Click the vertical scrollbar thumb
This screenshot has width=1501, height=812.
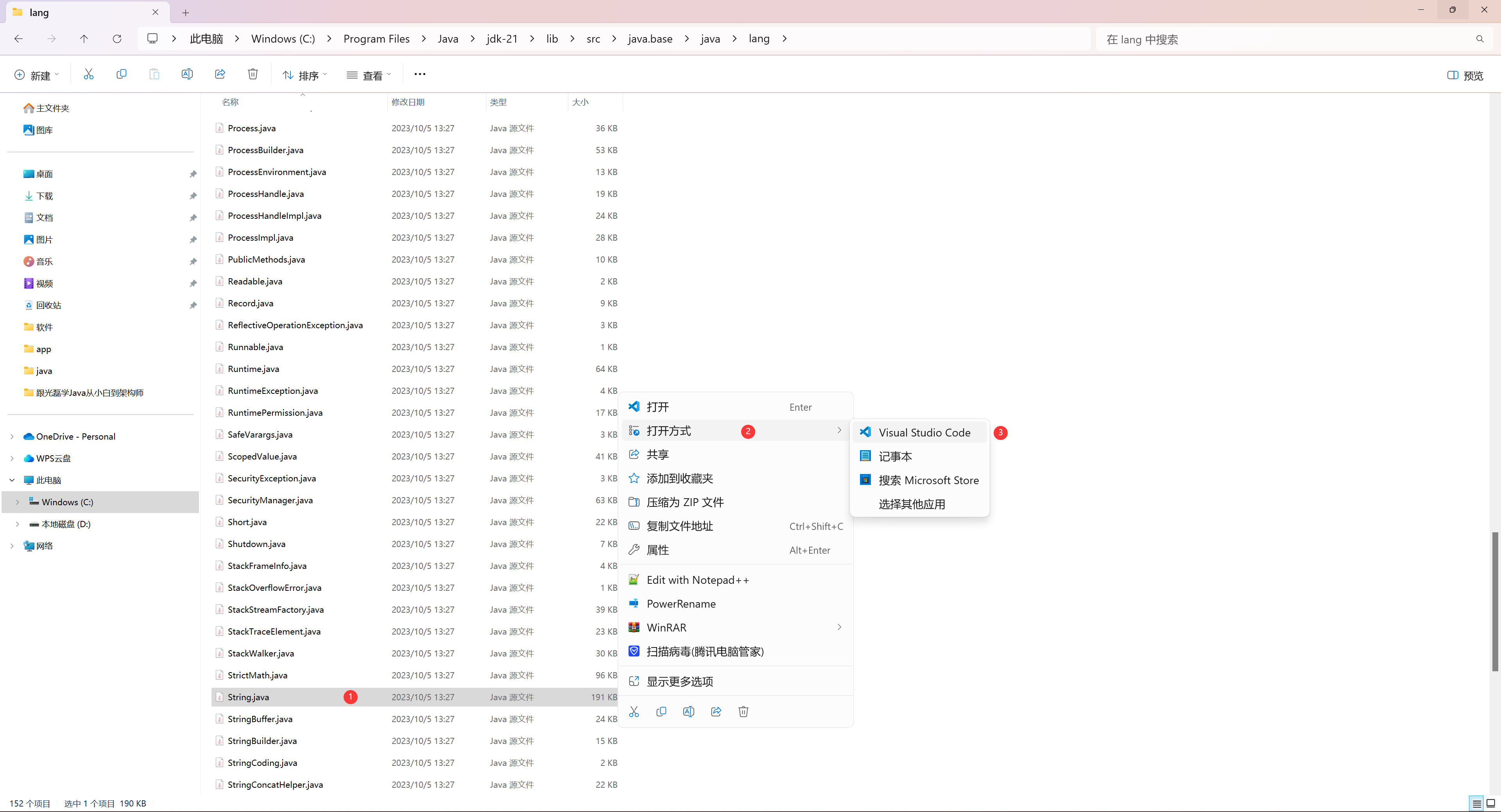click(x=1495, y=602)
